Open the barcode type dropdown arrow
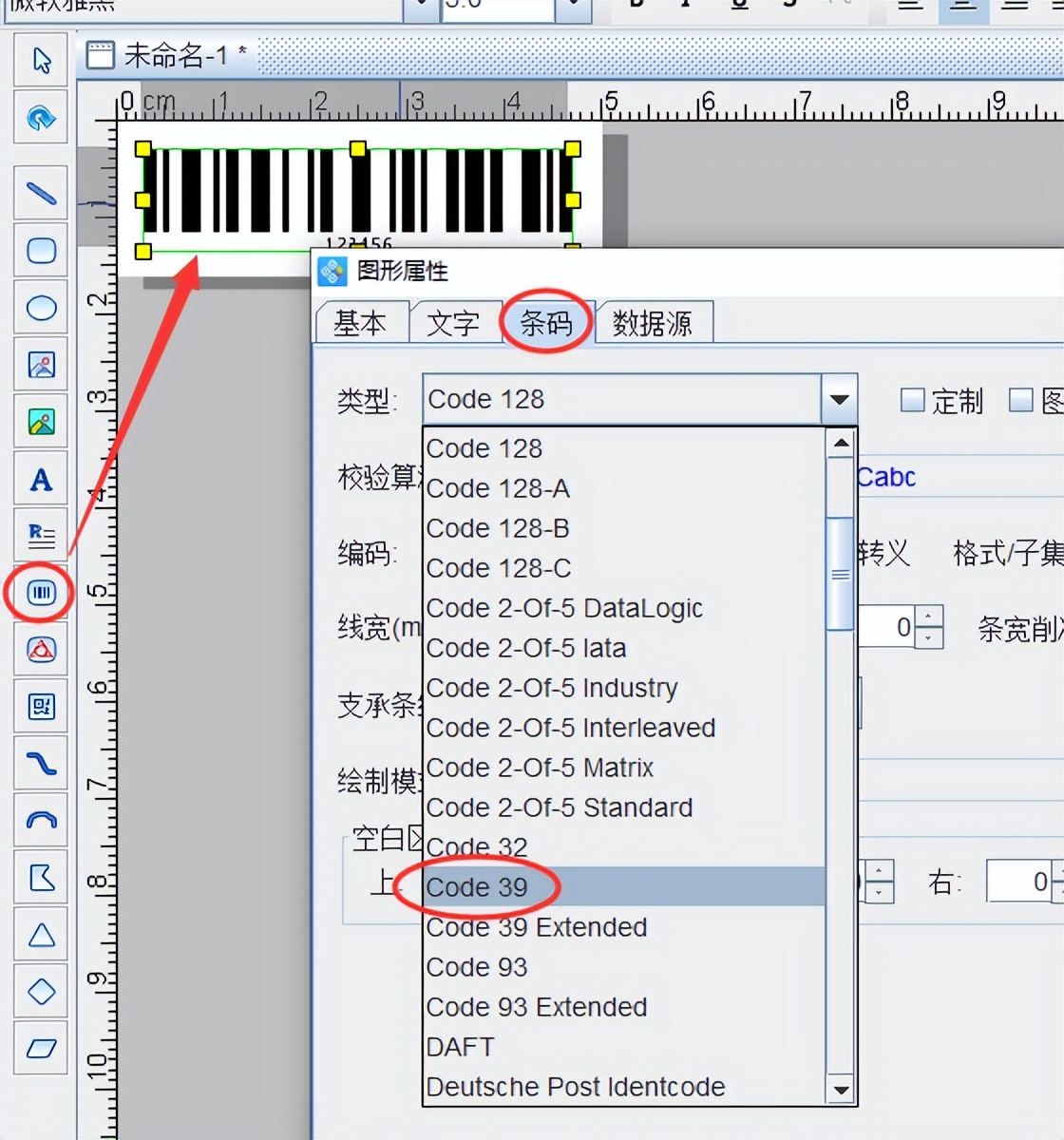The image size is (1064, 1140). tap(839, 399)
